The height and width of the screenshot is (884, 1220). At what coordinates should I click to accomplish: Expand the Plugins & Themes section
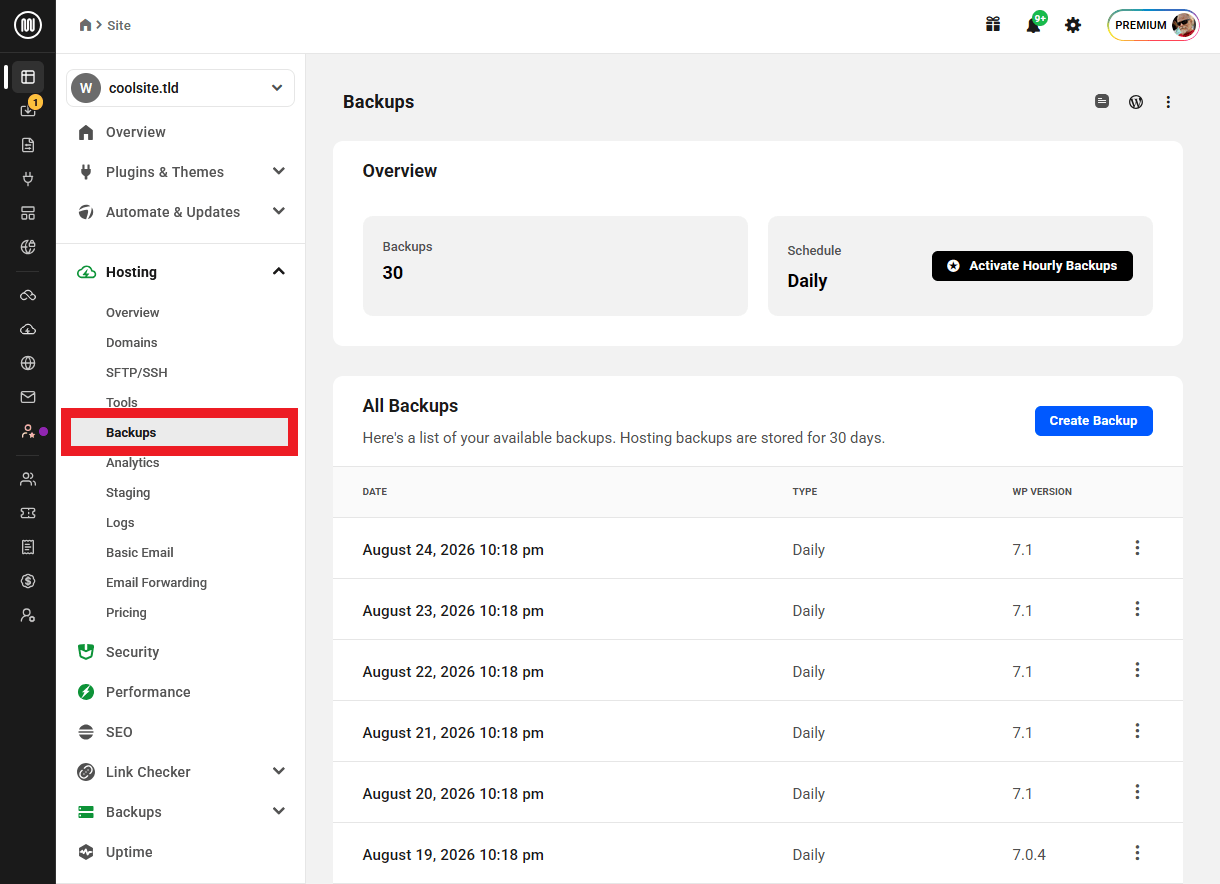click(x=279, y=171)
